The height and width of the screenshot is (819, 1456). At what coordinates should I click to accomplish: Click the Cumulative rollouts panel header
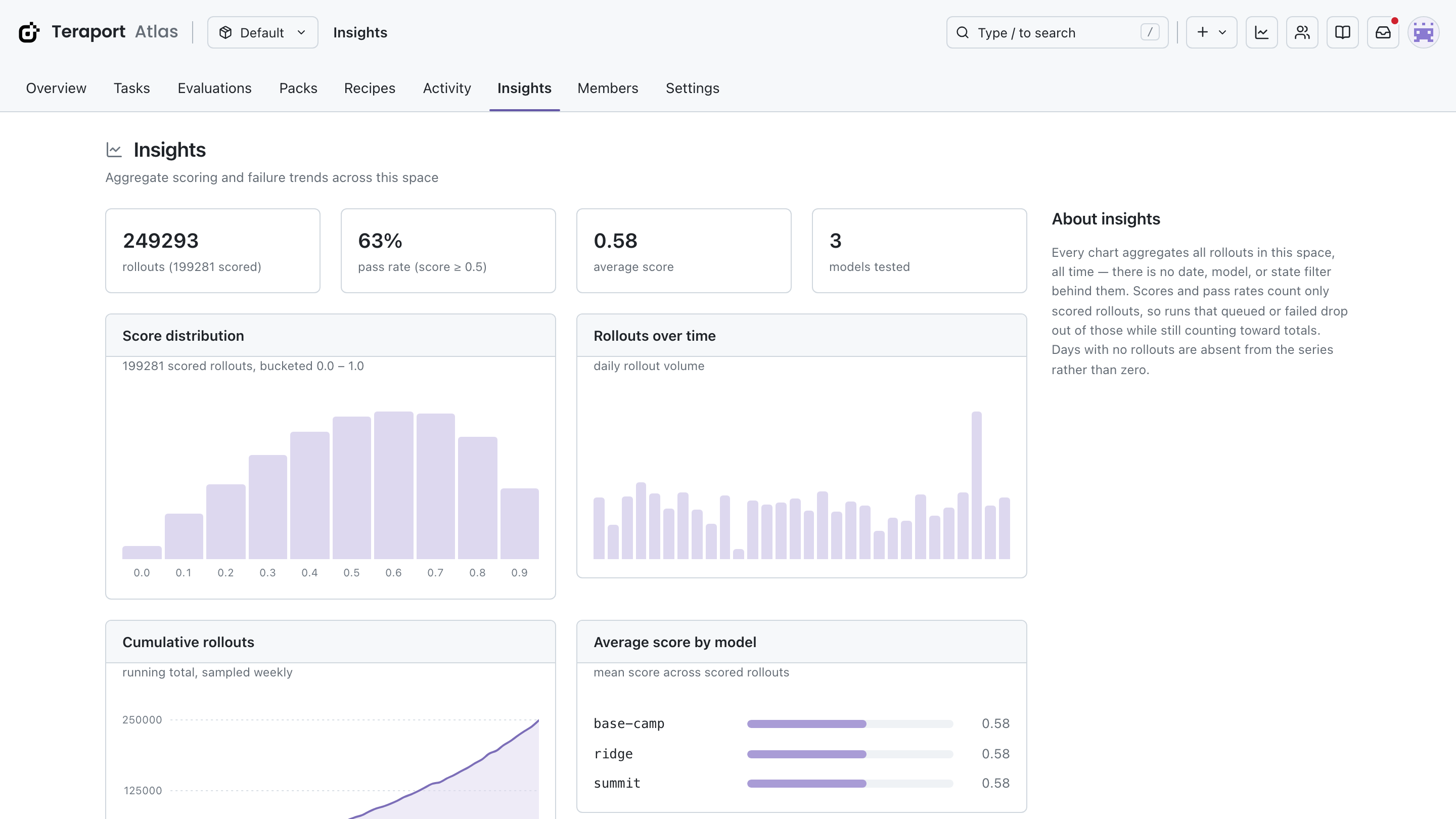331,642
